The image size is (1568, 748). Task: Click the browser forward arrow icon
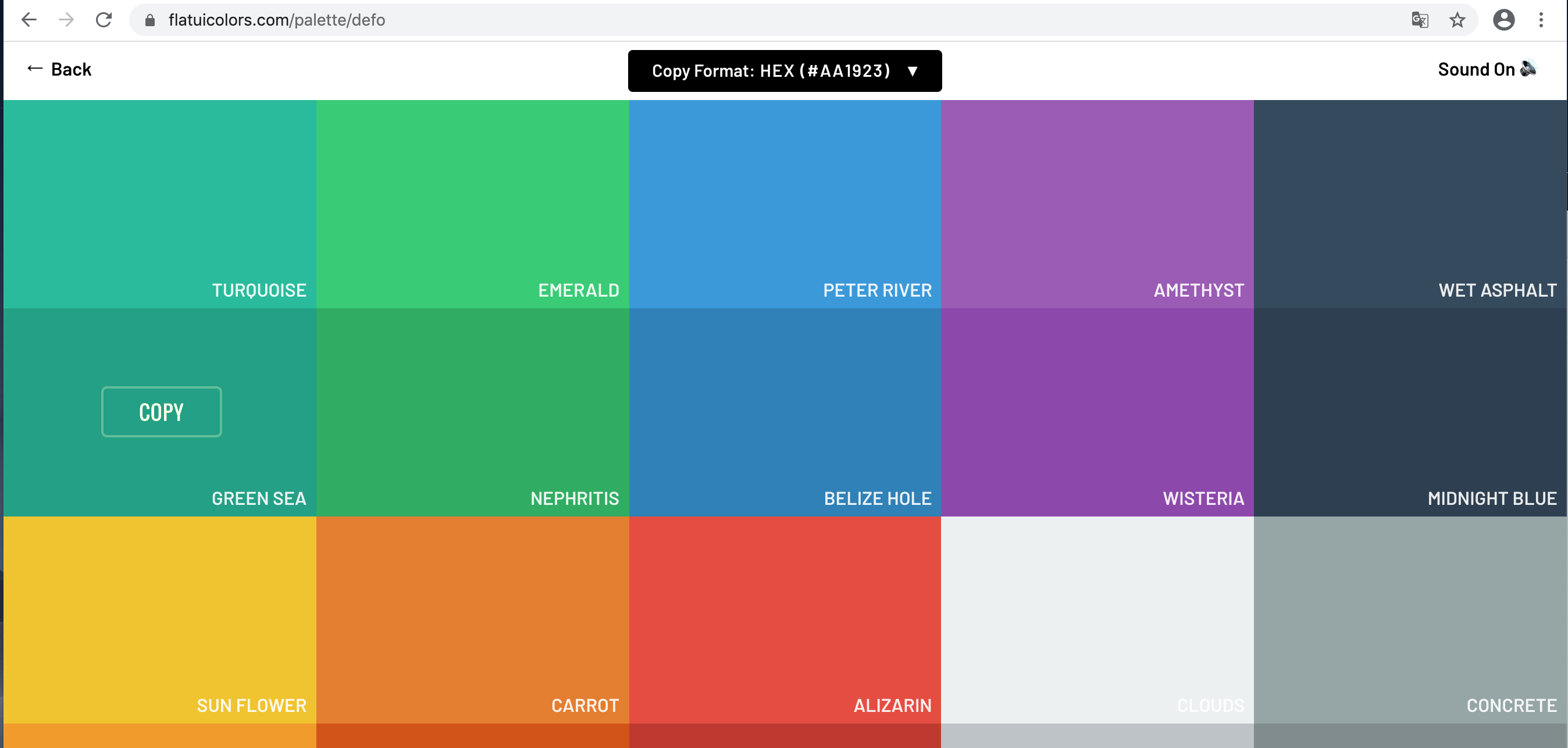tap(66, 20)
